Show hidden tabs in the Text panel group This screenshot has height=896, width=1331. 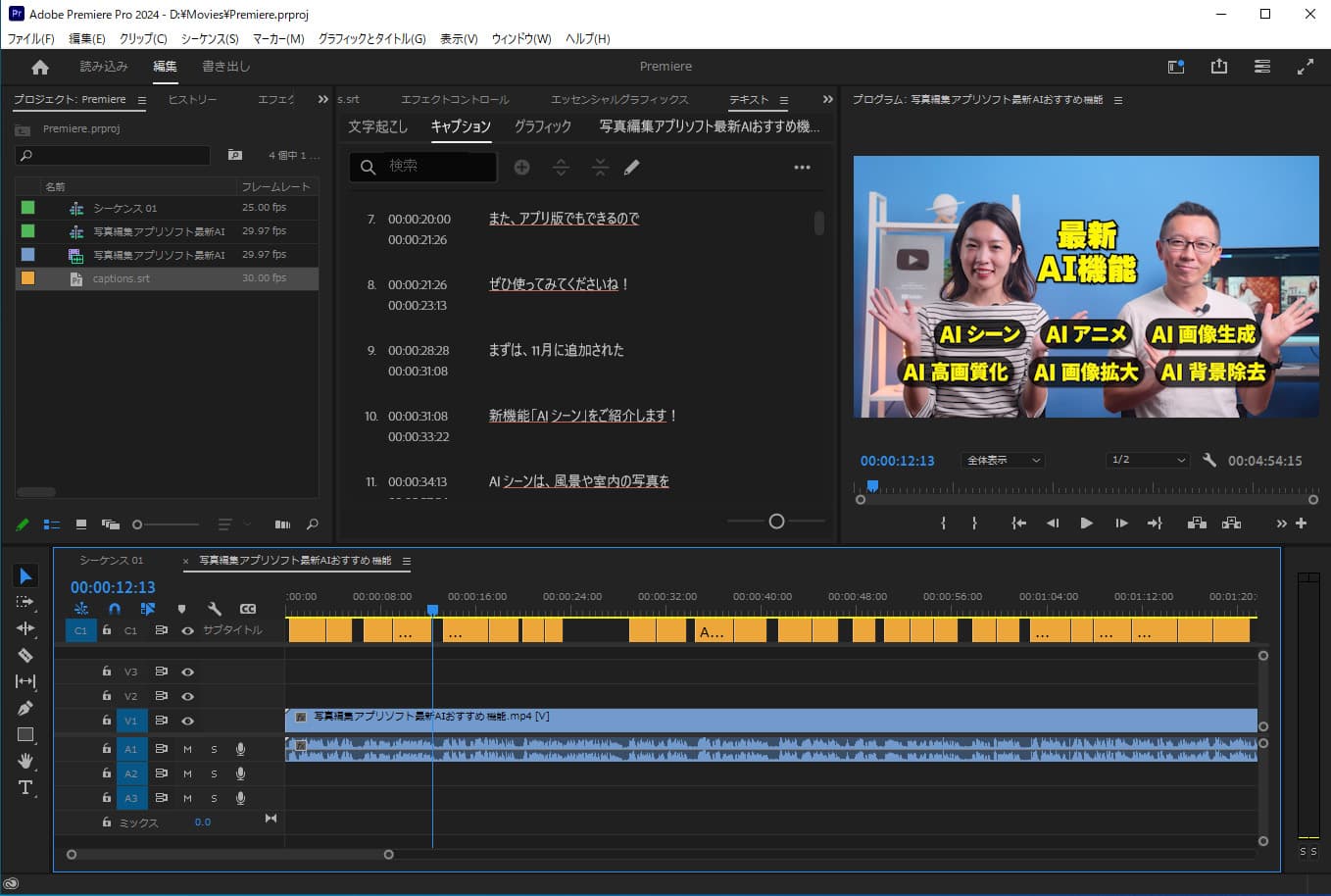pyautogui.click(x=828, y=100)
